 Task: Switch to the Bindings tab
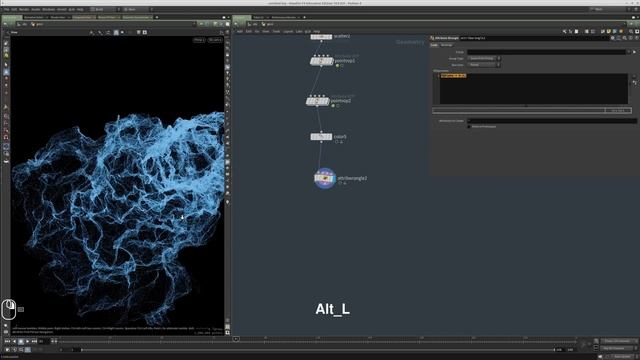tap(446, 45)
